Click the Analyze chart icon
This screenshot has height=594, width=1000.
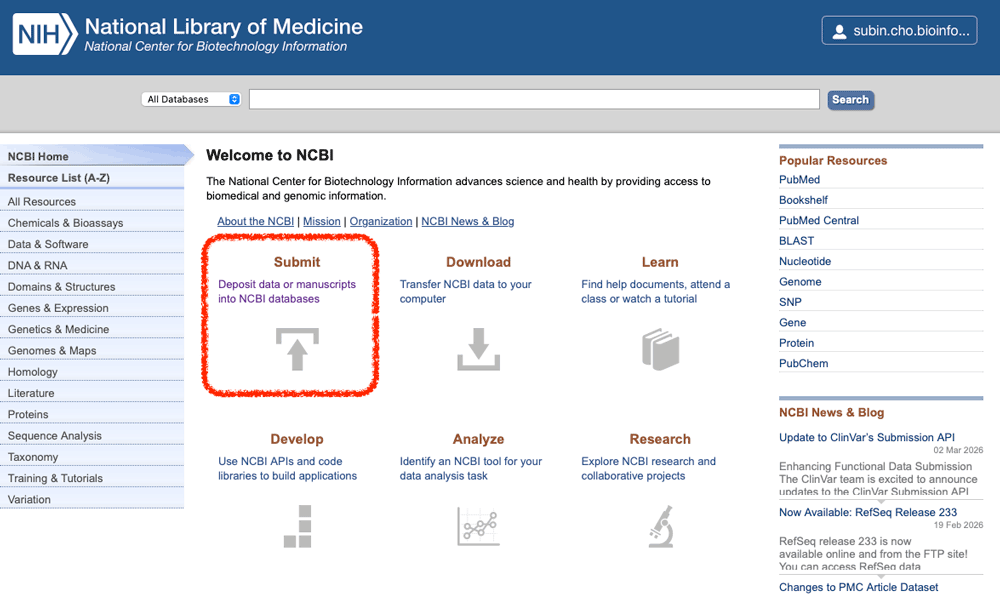pyautogui.click(x=478, y=526)
